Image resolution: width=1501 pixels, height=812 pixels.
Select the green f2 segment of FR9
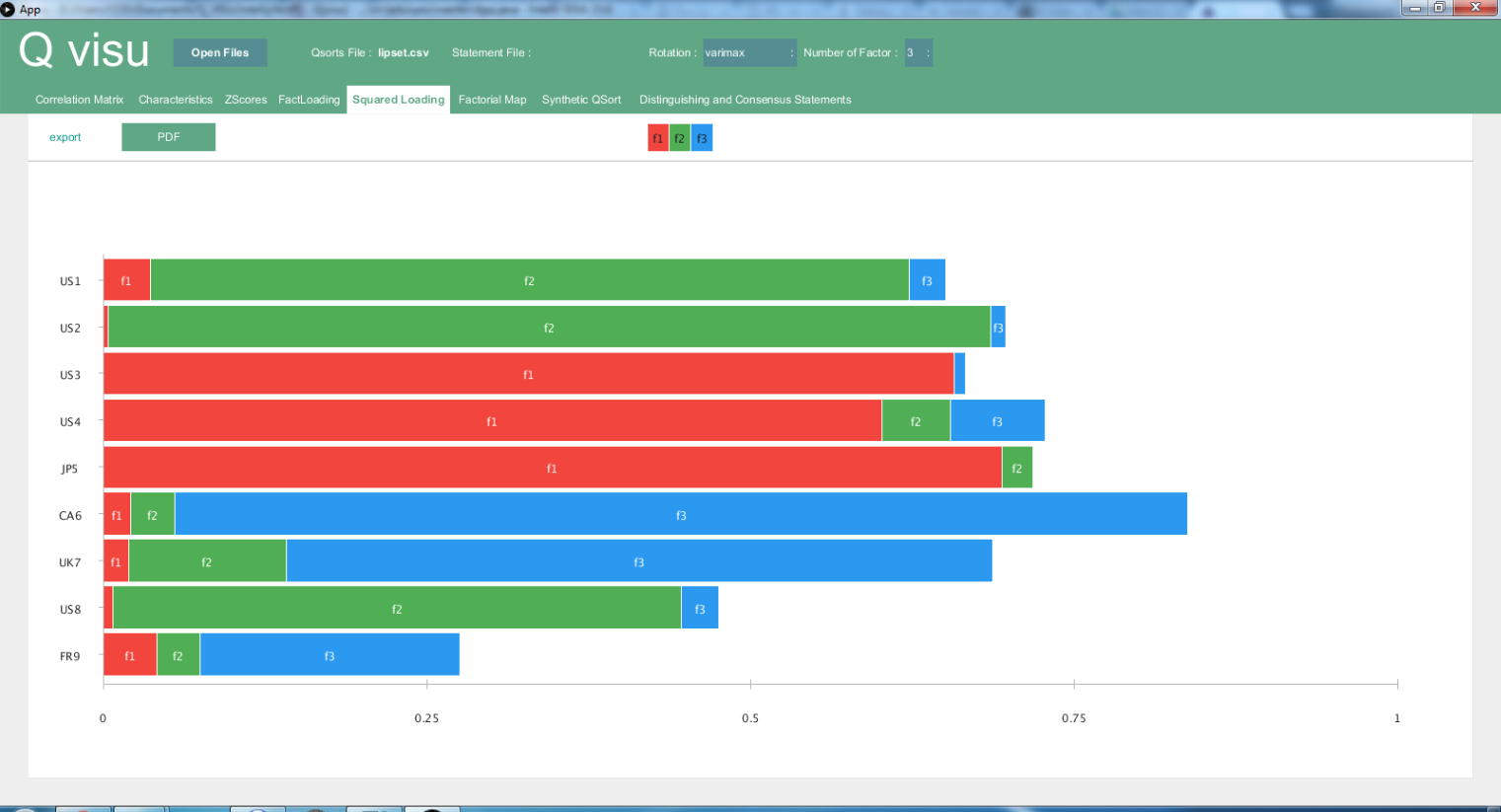(x=179, y=655)
